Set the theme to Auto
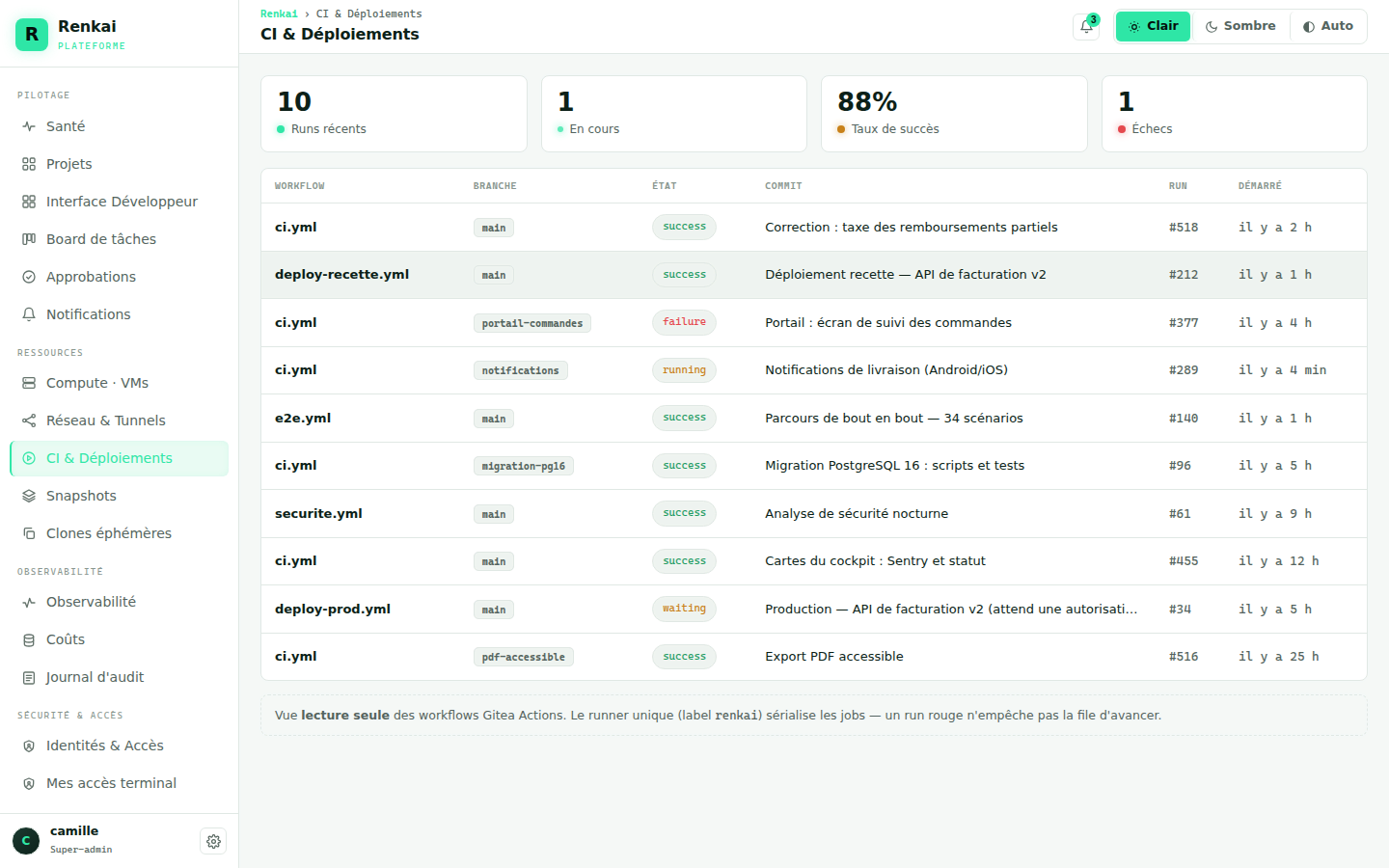 pyautogui.click(x=1328, y=26)
